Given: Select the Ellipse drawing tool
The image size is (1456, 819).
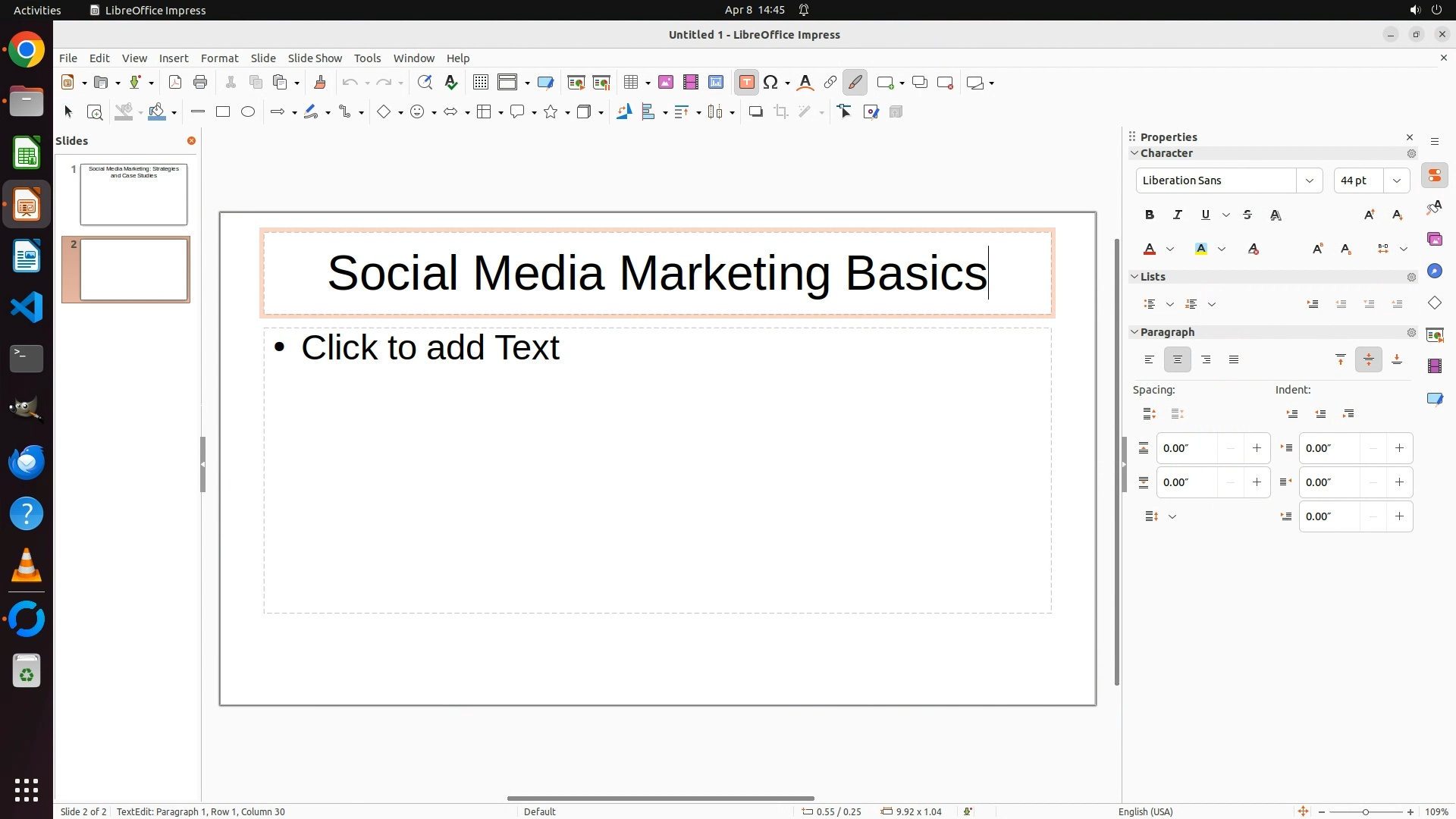Looking at the screenshot, I should tap(248, 112).
